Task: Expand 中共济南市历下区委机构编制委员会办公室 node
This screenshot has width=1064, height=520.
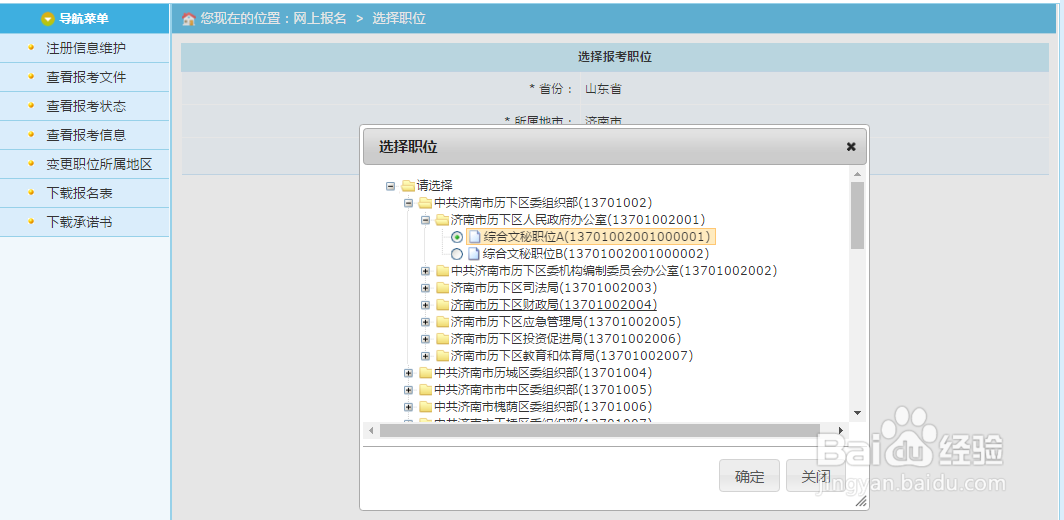Action: [x=425, y=271]
